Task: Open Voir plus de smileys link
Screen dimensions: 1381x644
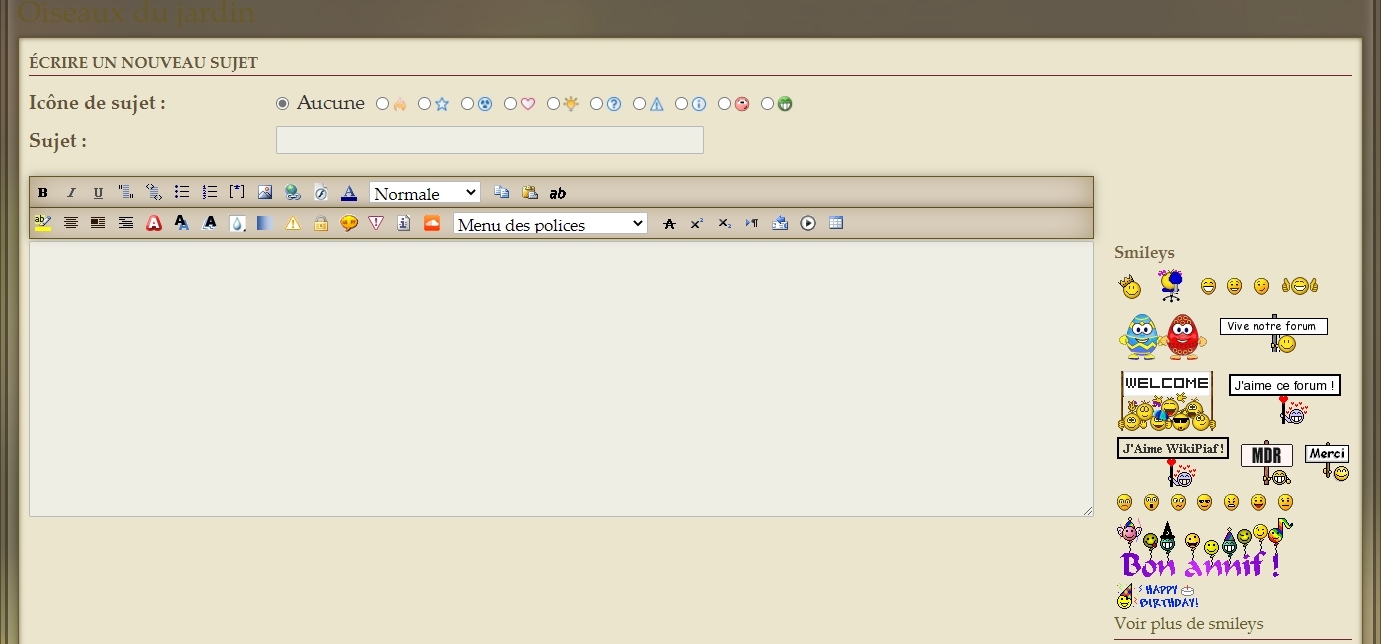Action: tap(1189, 624)
